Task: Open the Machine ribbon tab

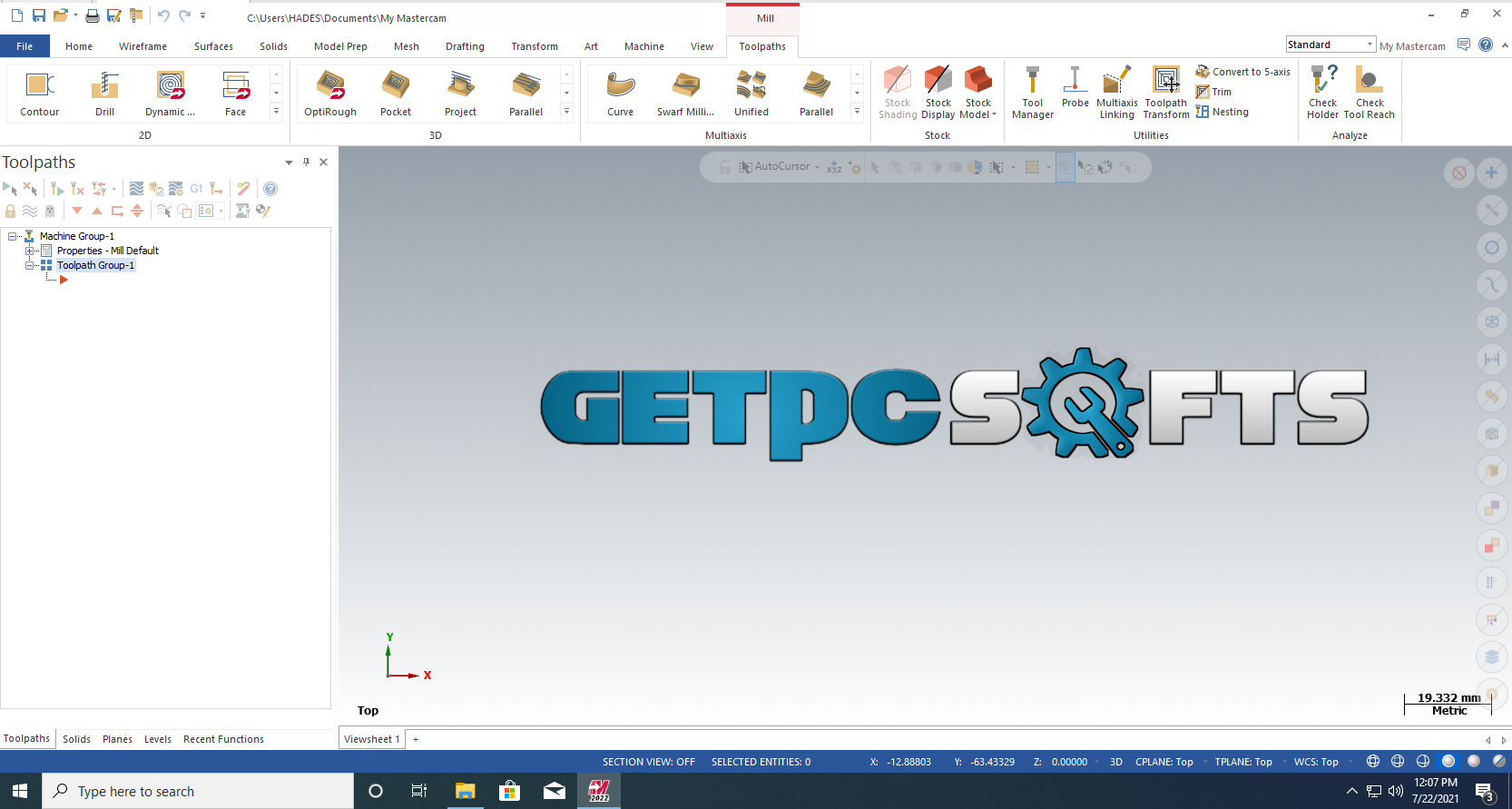Action: [x=644, y=46]
